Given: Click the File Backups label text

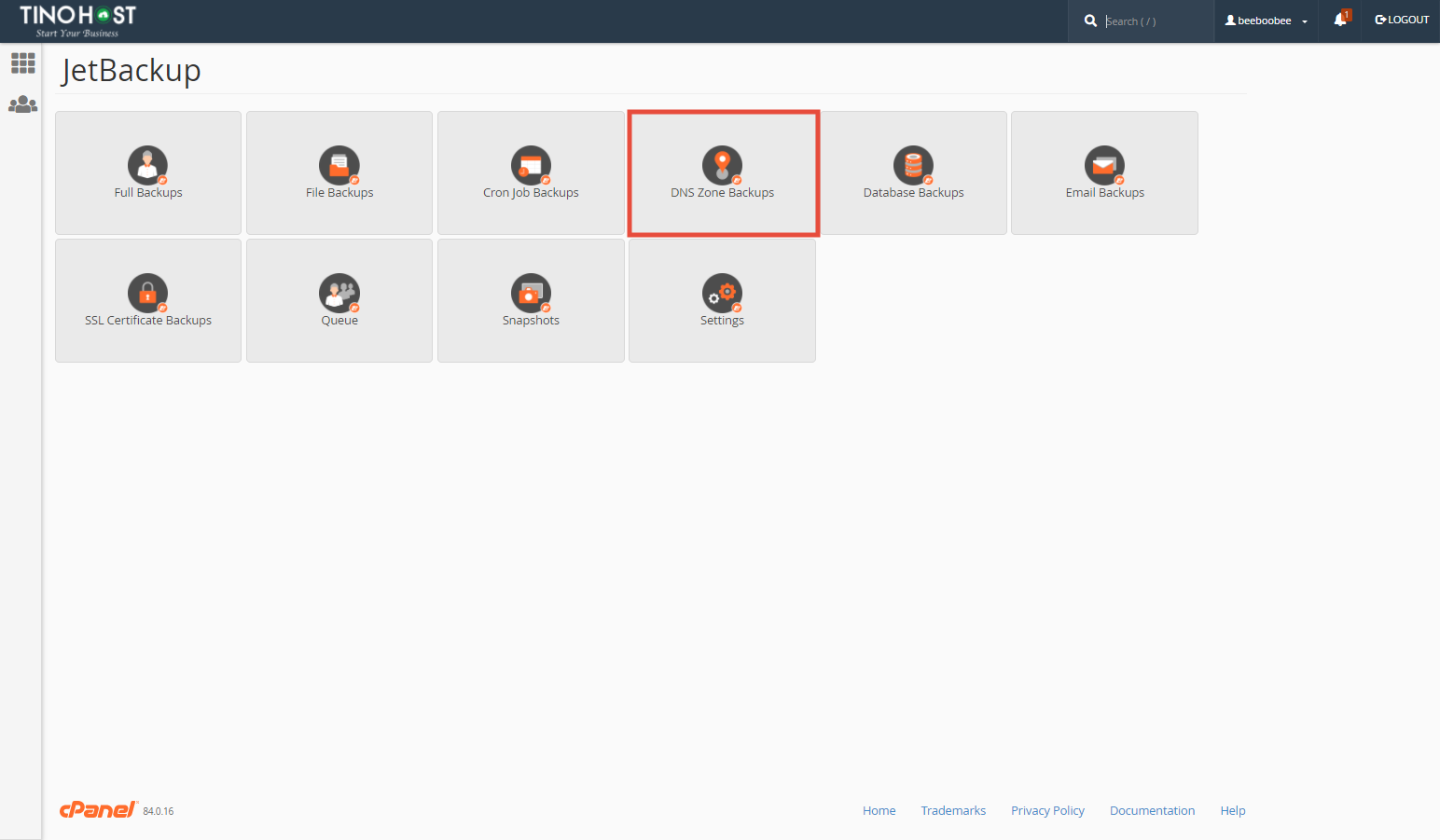Looking at the screenshot, I should pos(339,193).
